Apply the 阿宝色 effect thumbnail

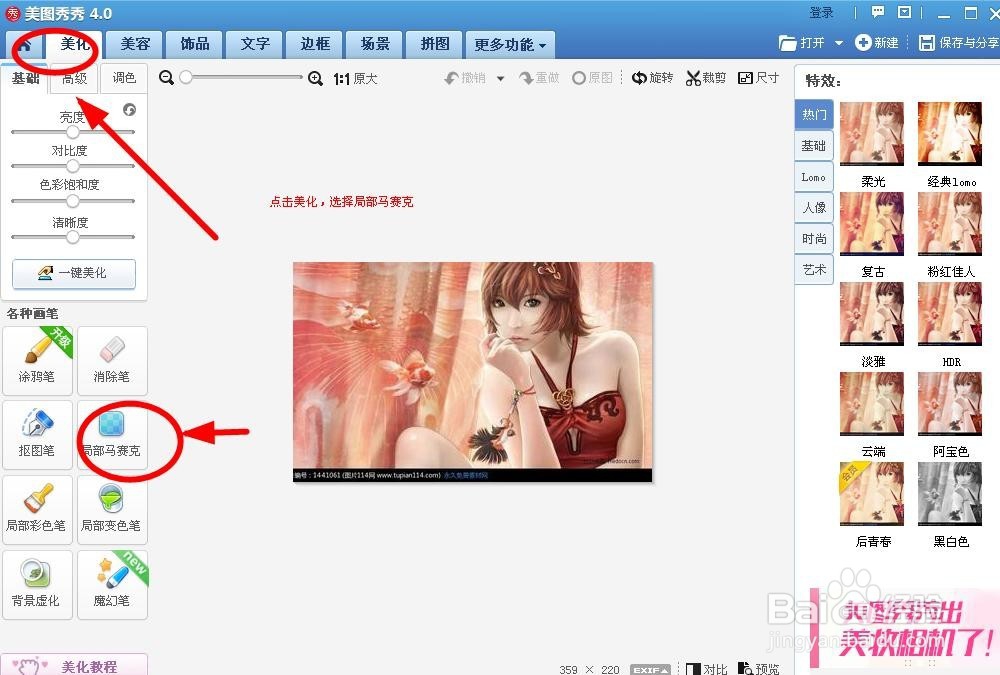pos(950,404)
